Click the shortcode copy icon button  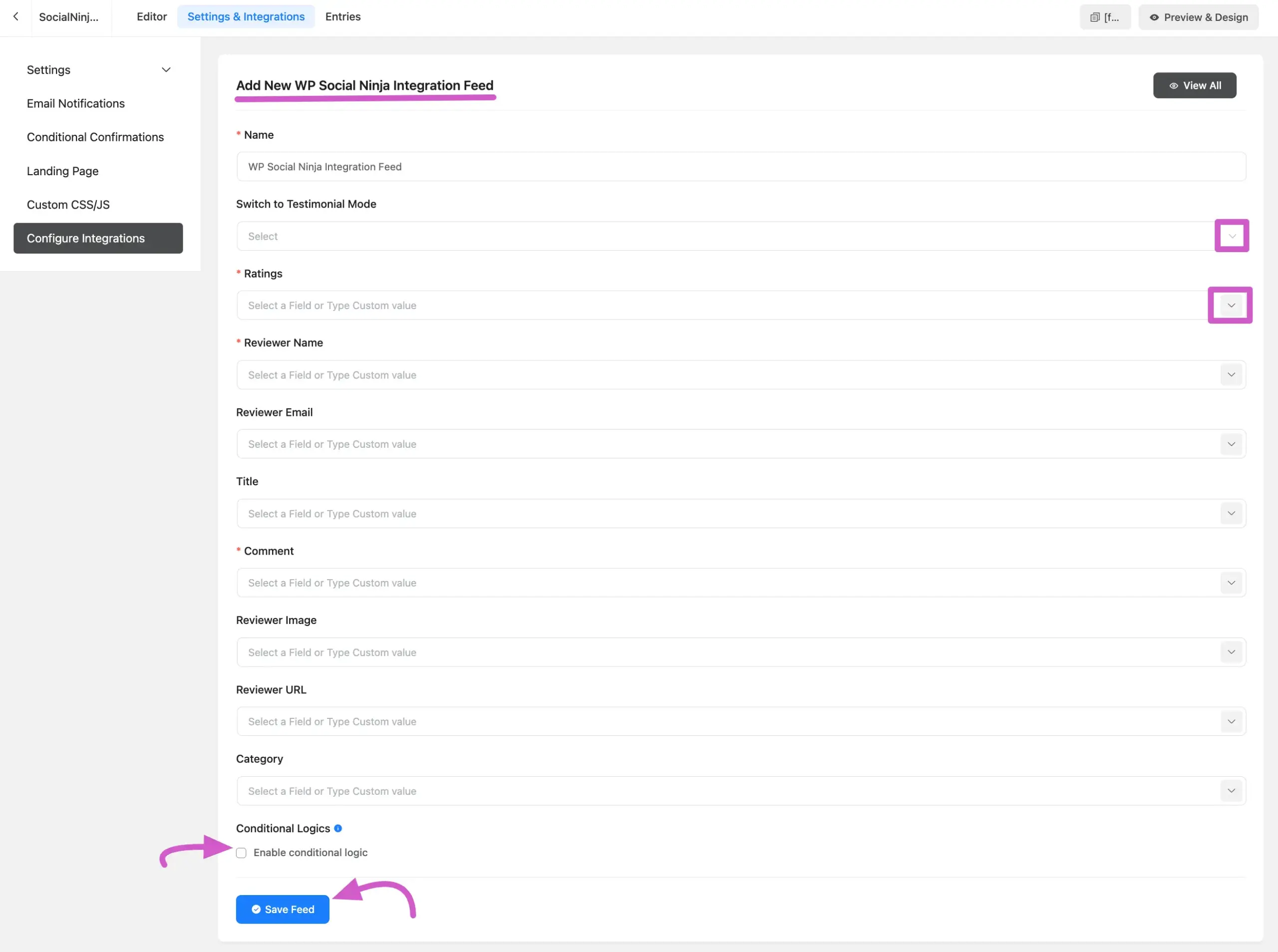point(1105,17)
